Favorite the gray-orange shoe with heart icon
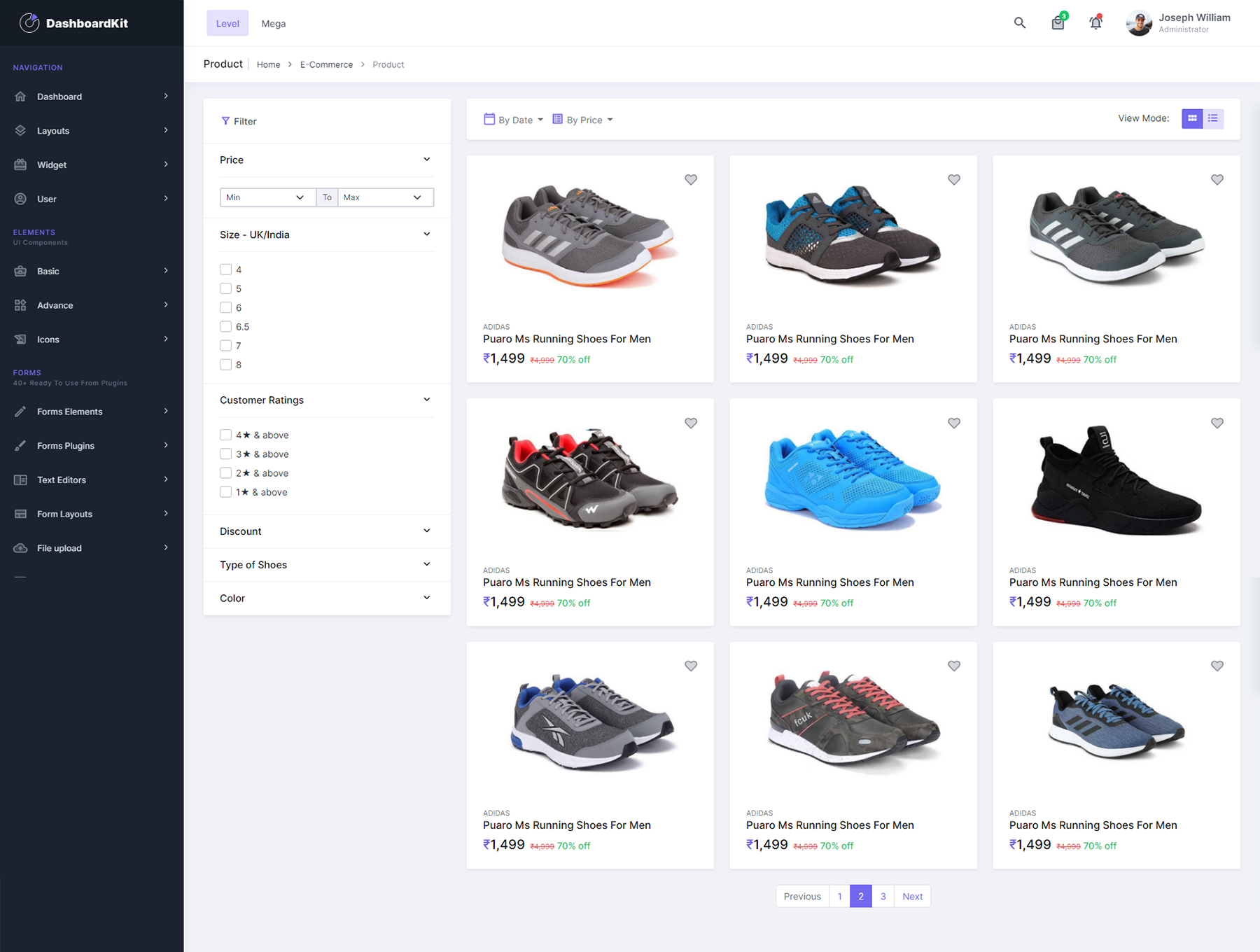 691,180
